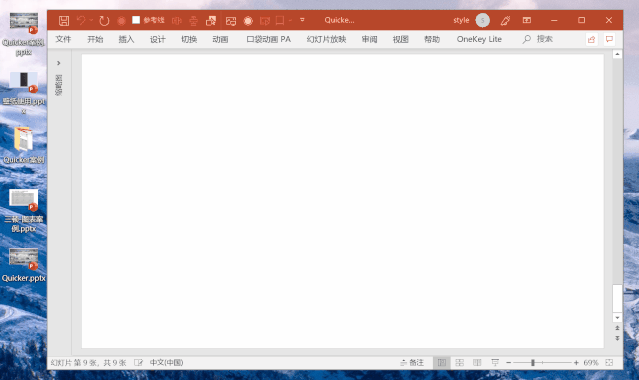639x380 pixels.
Task: Click the spelling check status bar icon
Action: [139, 362]
